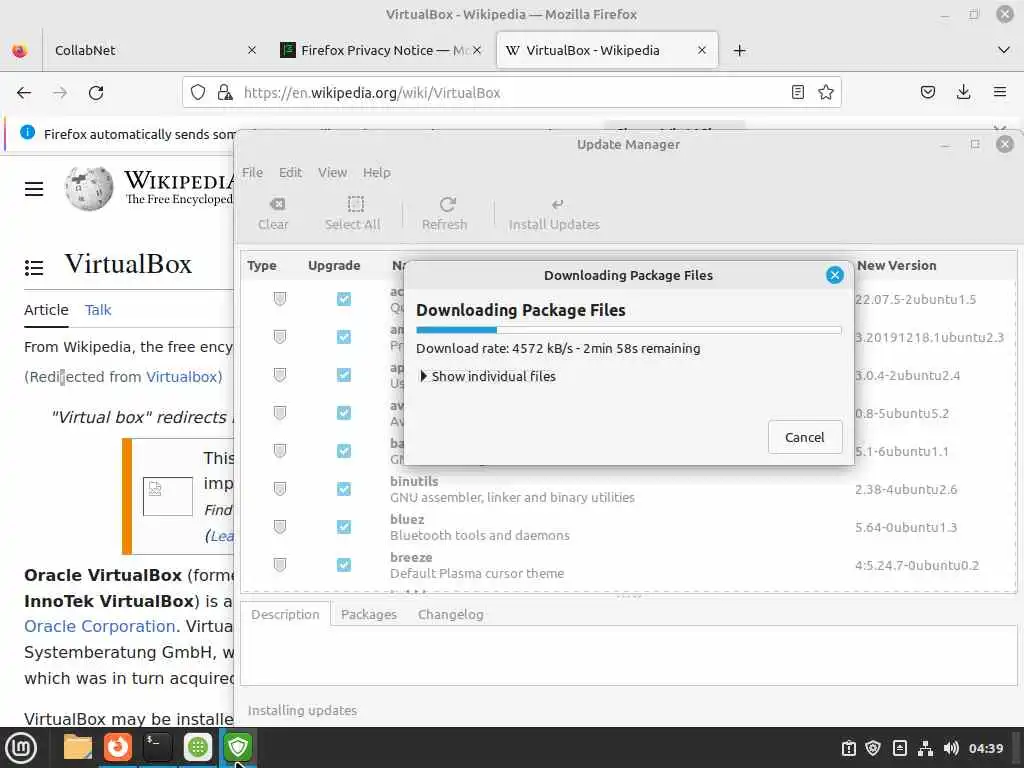The image size is (1024, 768).
Task: Open Wikipedia main sidebar menu
Action: (34, 189)
